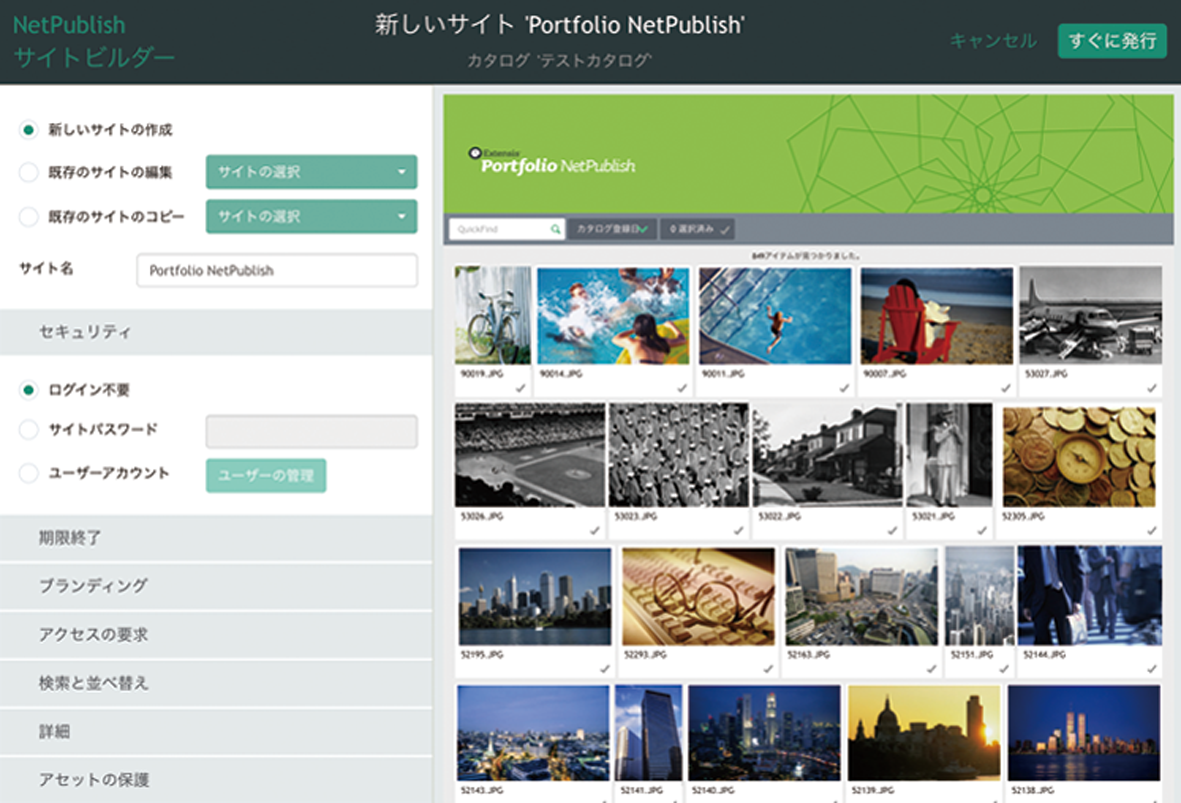Expand the ブランディング section

[x=216, y=586]
